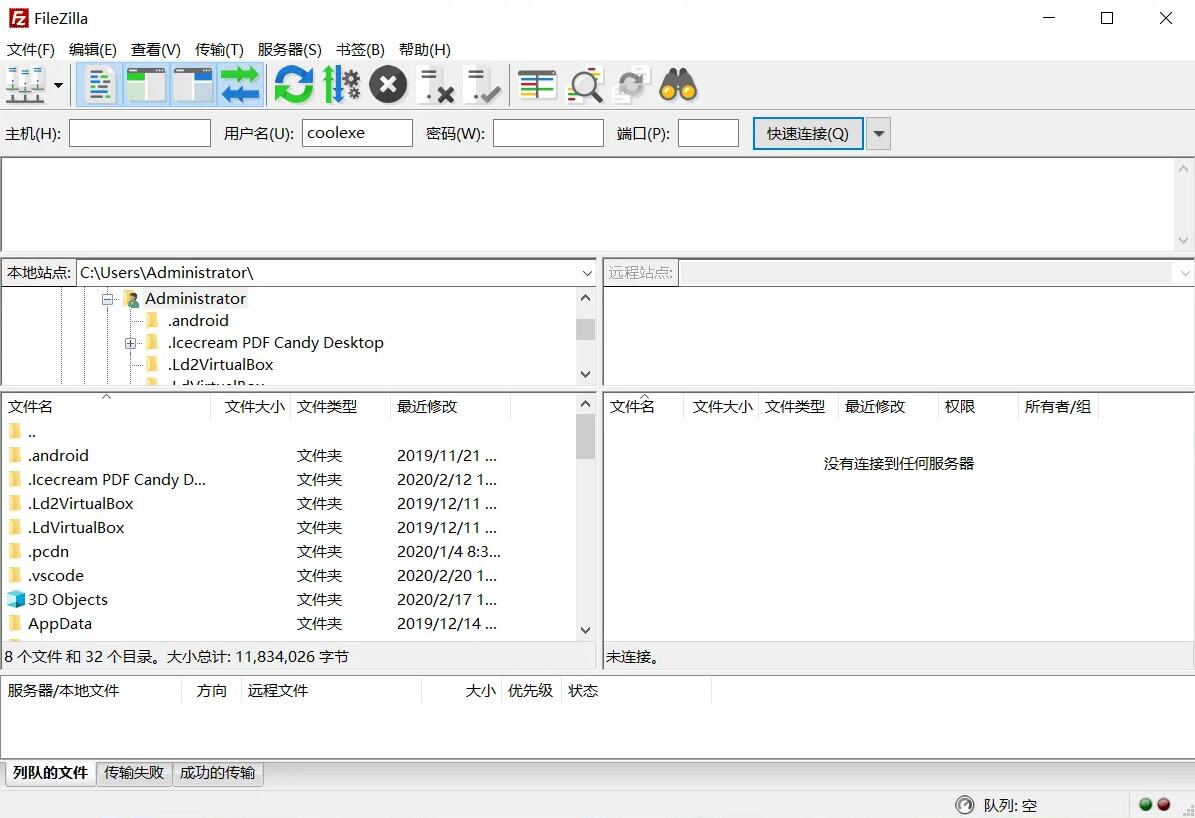Click the 服务器/本地文件 queue column header
The height and width of the screenshot is (818, 1195).
[x=91, y=691]
